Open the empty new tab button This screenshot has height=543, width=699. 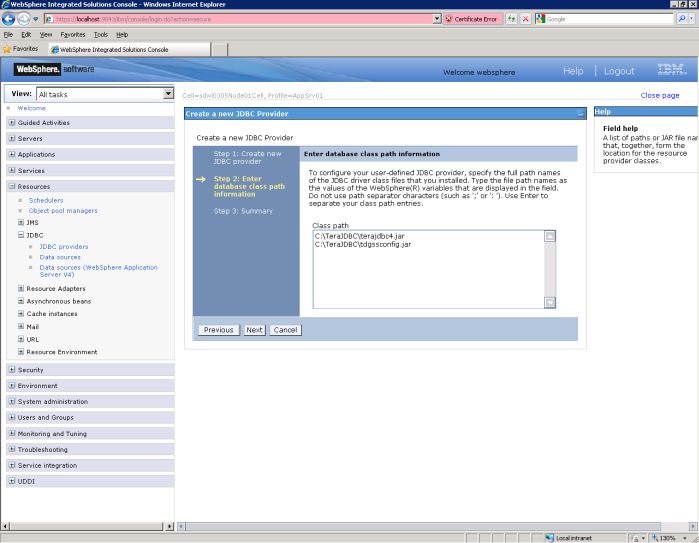point(219,49)
